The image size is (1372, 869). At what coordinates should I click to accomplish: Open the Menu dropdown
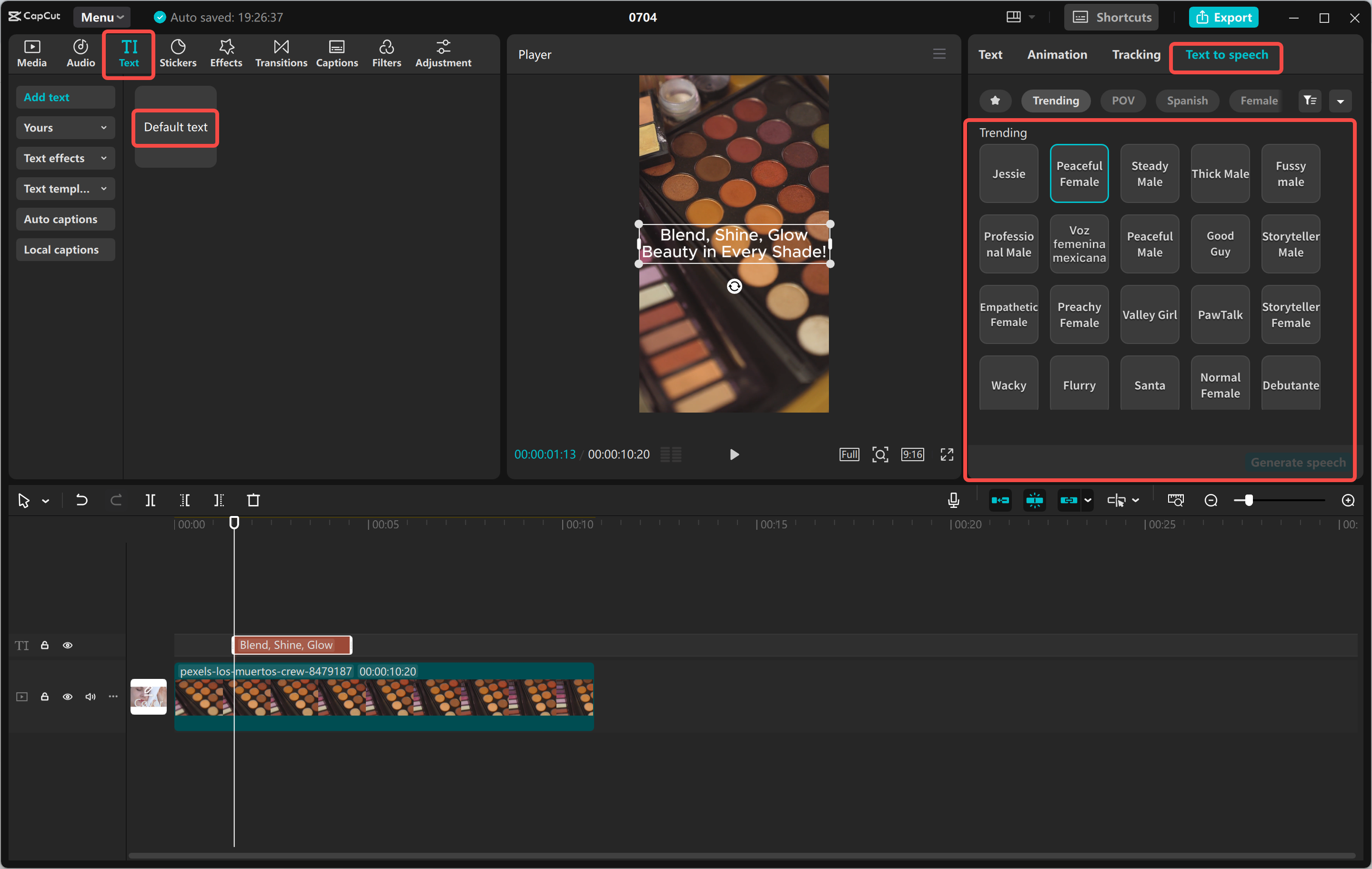[101, 17]
